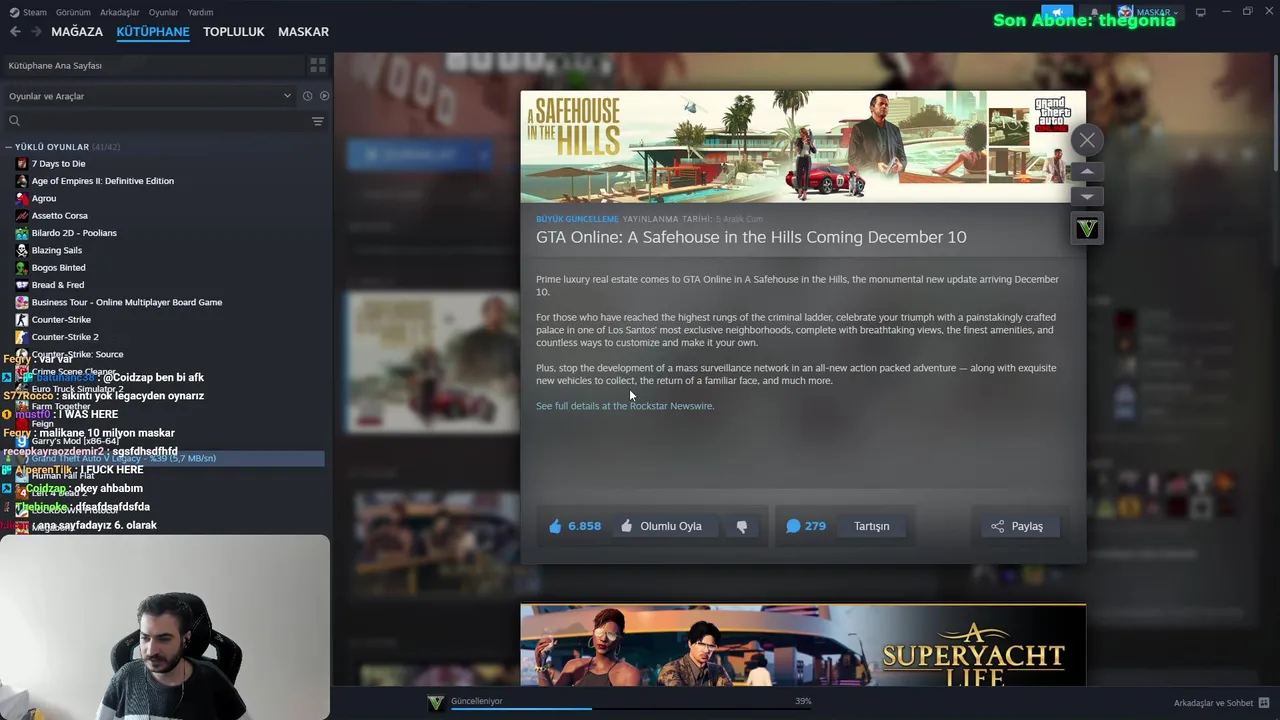
Task: Open the Safehouse in the Hills banner image
Action: click(x=803, y=147)
